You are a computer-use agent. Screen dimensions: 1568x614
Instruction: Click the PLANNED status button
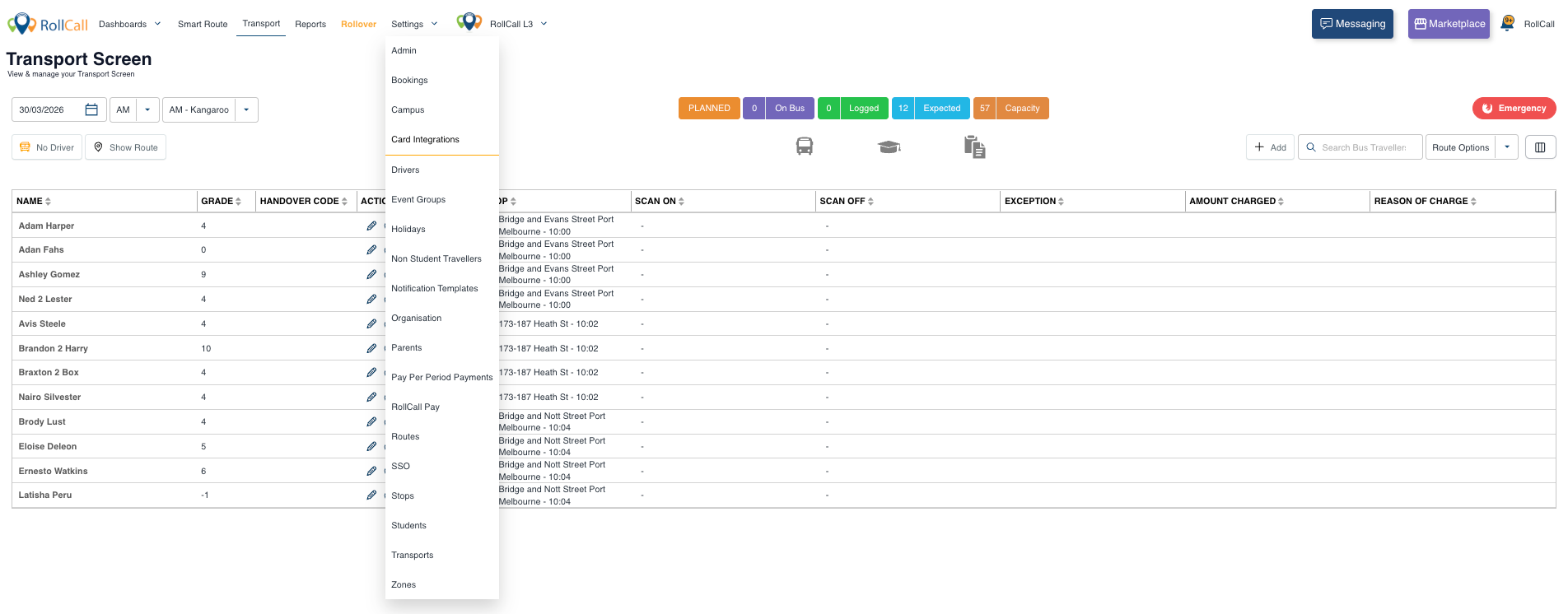pyautogui.click(x=709, y=108)
